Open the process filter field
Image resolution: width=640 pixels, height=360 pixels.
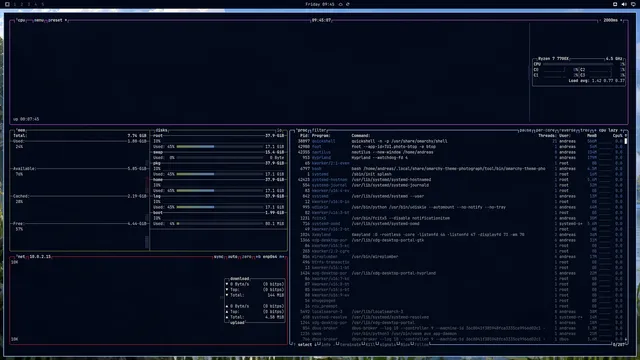[x=319, y=130]
